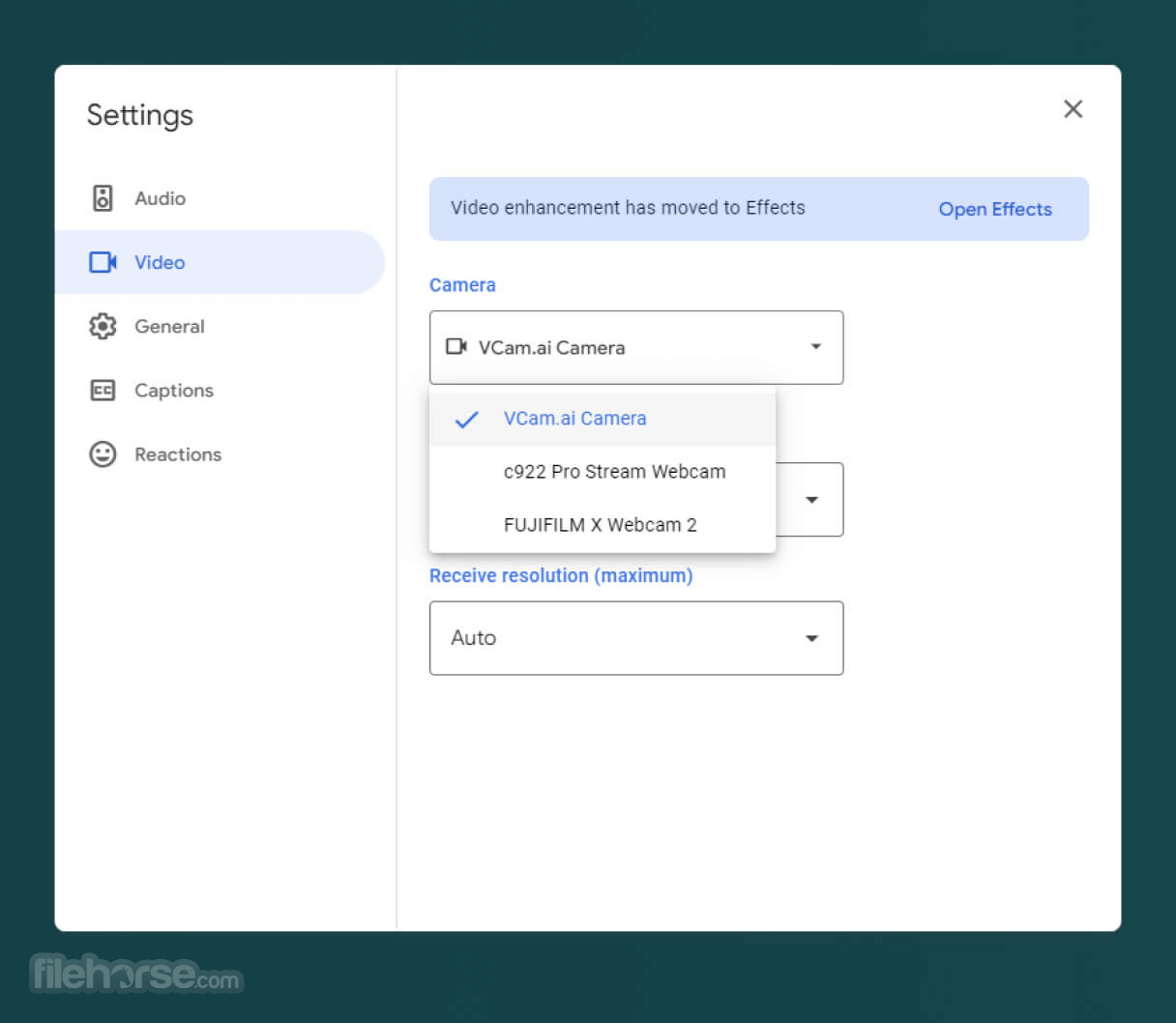Click the Camera section label

coord(462,285)
